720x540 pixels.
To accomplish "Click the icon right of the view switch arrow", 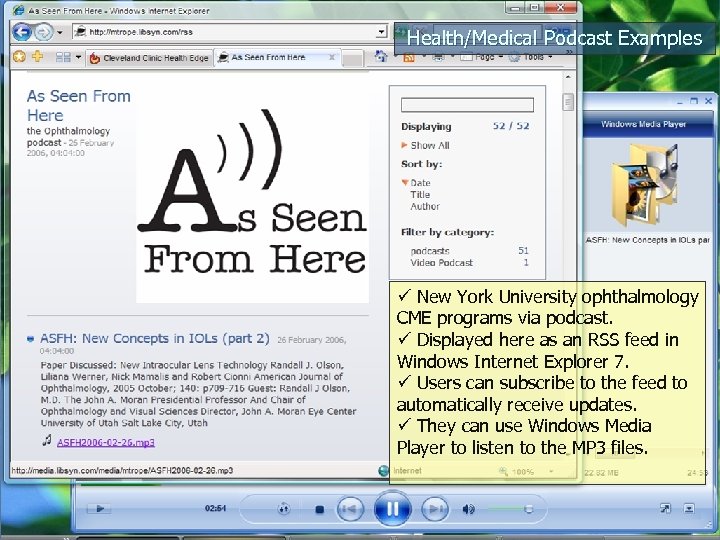I will pos(689,508).
